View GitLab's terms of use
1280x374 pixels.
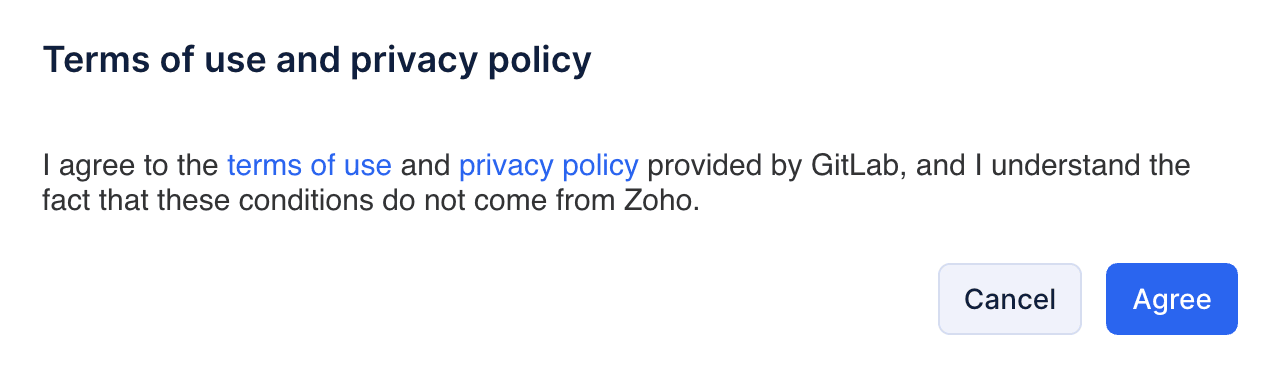309,165
